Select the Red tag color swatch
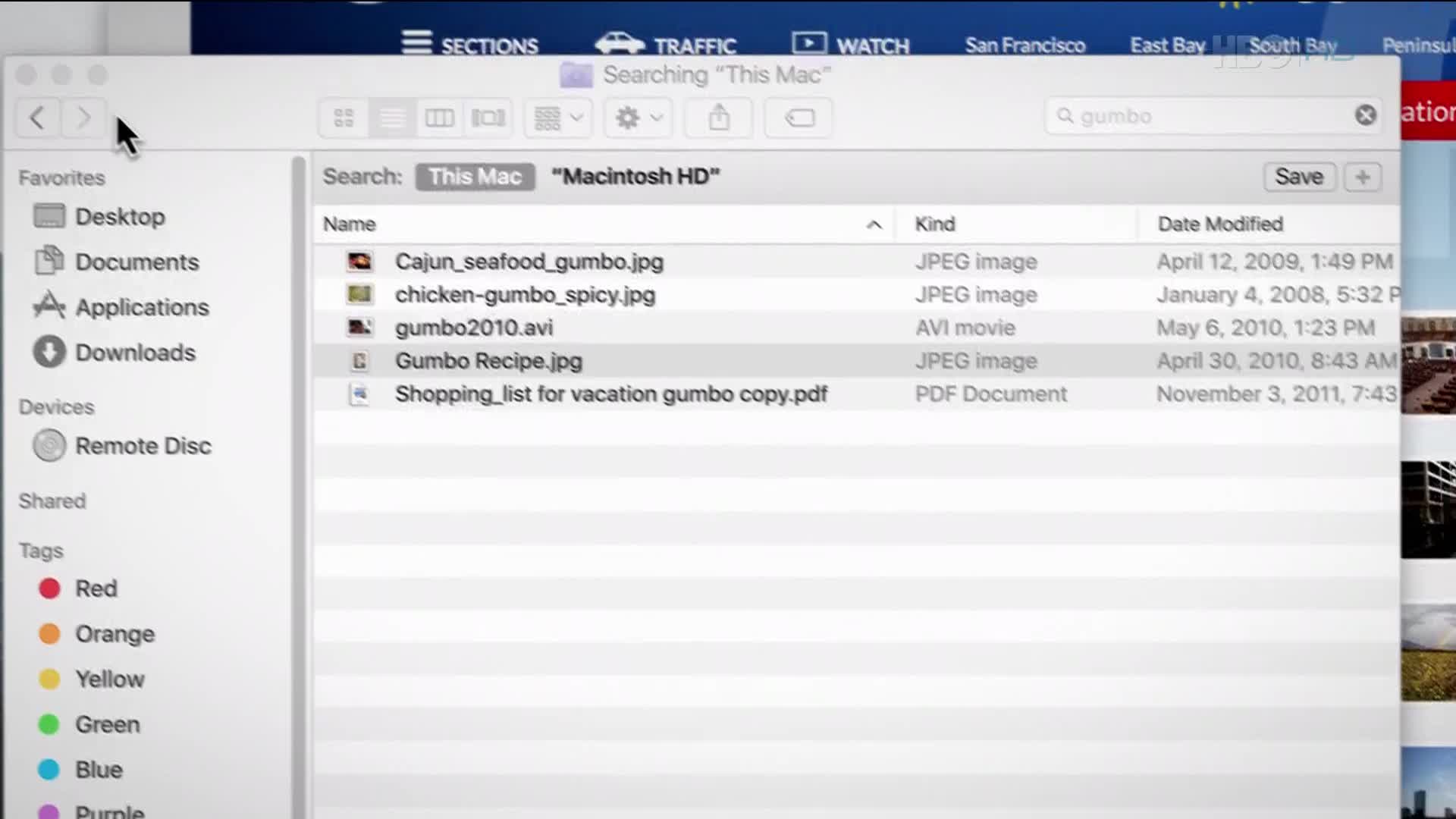 click(x=49, y=589)
